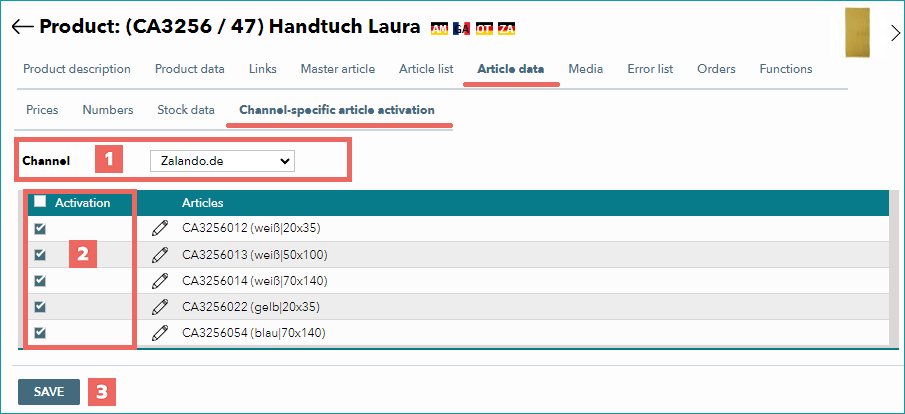The height and width of the screenshot is (414, 905).
Task: Uncheck activation for CA3256054 blau 70x140
Action: 40,333
